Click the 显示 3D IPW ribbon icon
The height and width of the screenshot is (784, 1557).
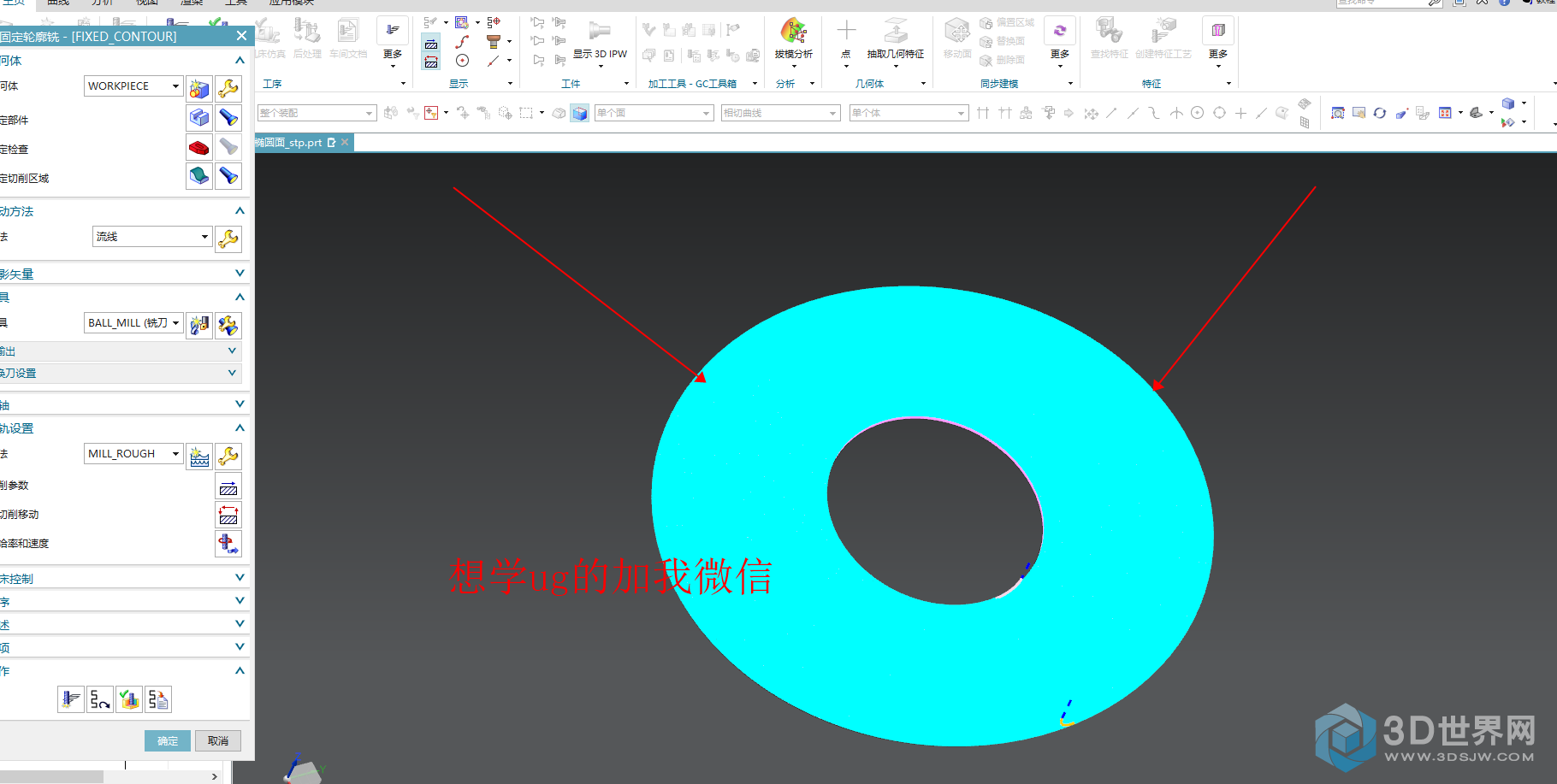(600, 41)
